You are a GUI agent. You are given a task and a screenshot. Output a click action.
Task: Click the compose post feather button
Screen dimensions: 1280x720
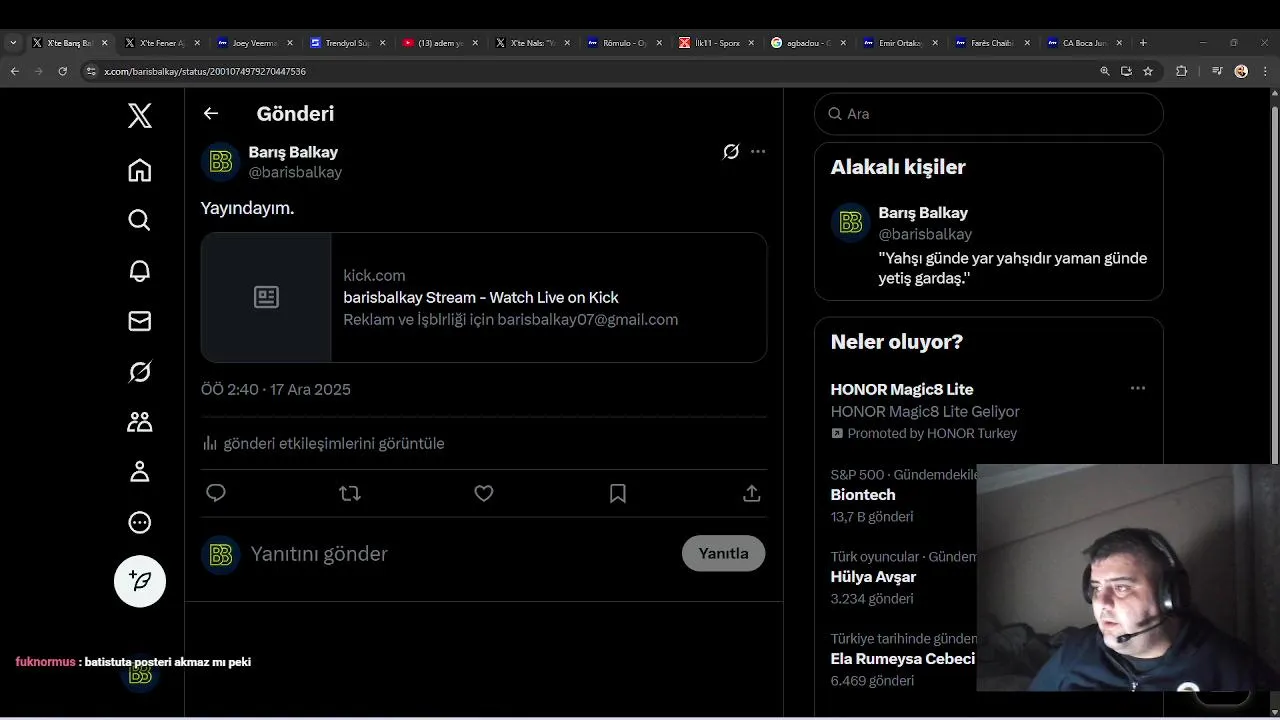(x=140, y=581)
